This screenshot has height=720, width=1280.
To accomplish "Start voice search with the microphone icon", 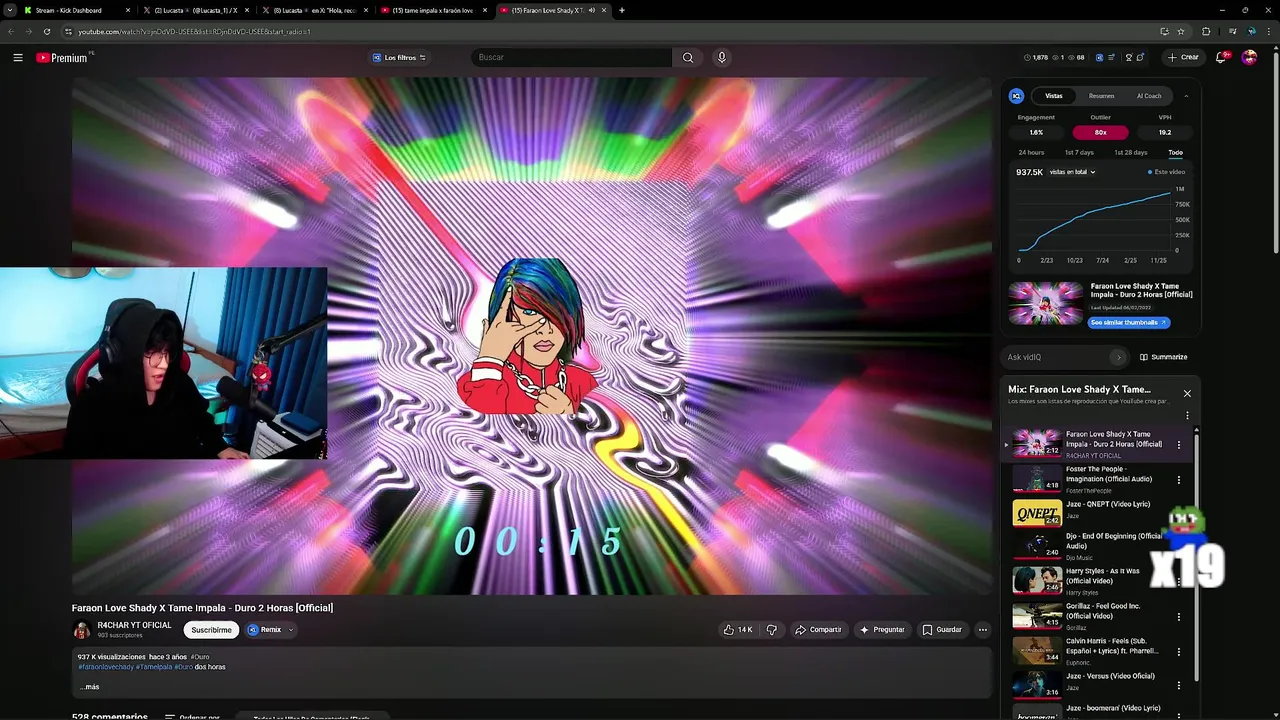I will (x=721, y=57).
